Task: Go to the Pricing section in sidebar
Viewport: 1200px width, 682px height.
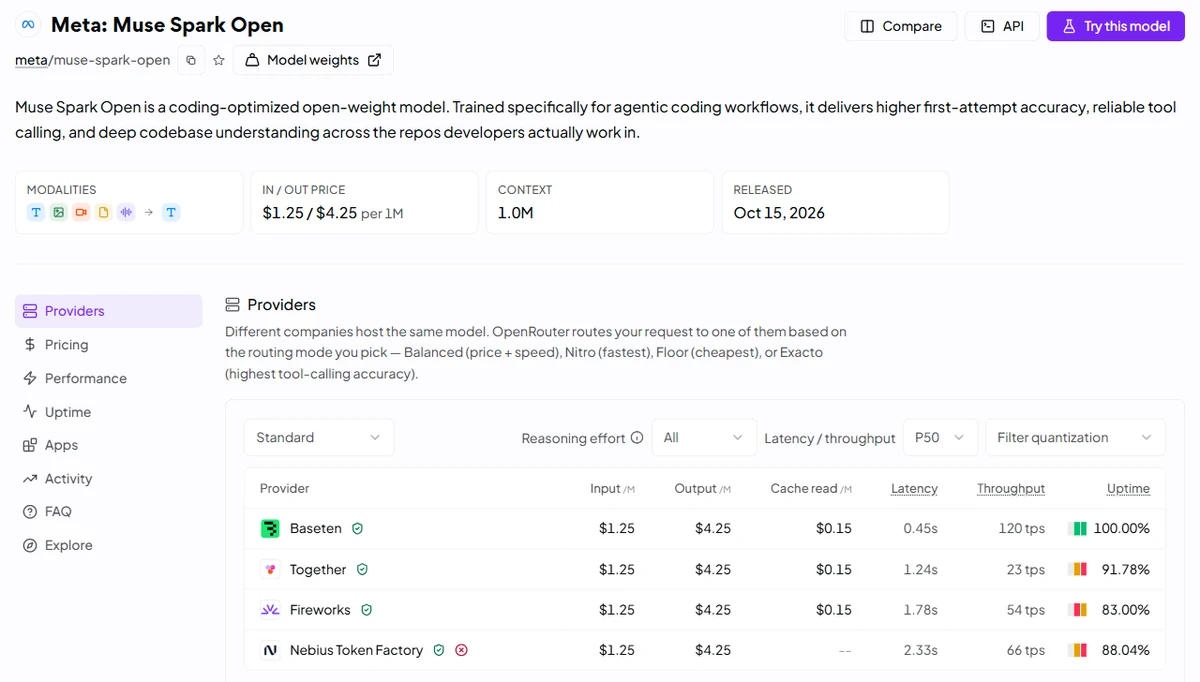Action: 108,345
